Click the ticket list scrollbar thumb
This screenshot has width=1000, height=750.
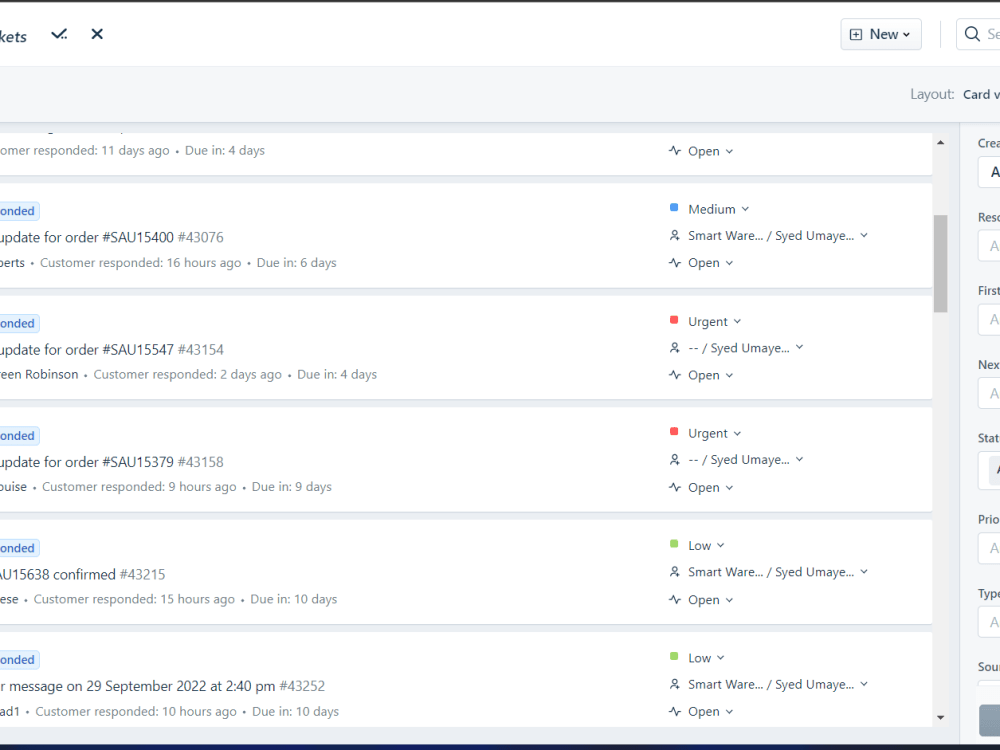tap(940, 263)
